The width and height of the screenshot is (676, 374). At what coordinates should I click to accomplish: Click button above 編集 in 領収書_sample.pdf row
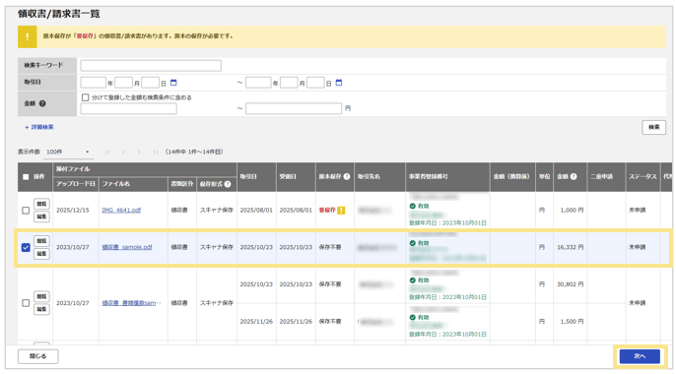coord(41,241)
